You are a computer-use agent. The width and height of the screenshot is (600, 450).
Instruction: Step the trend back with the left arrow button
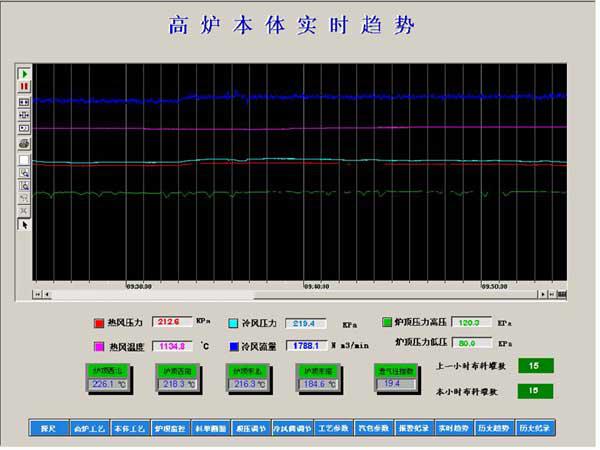pyautogui.click(x=47, y=294)
